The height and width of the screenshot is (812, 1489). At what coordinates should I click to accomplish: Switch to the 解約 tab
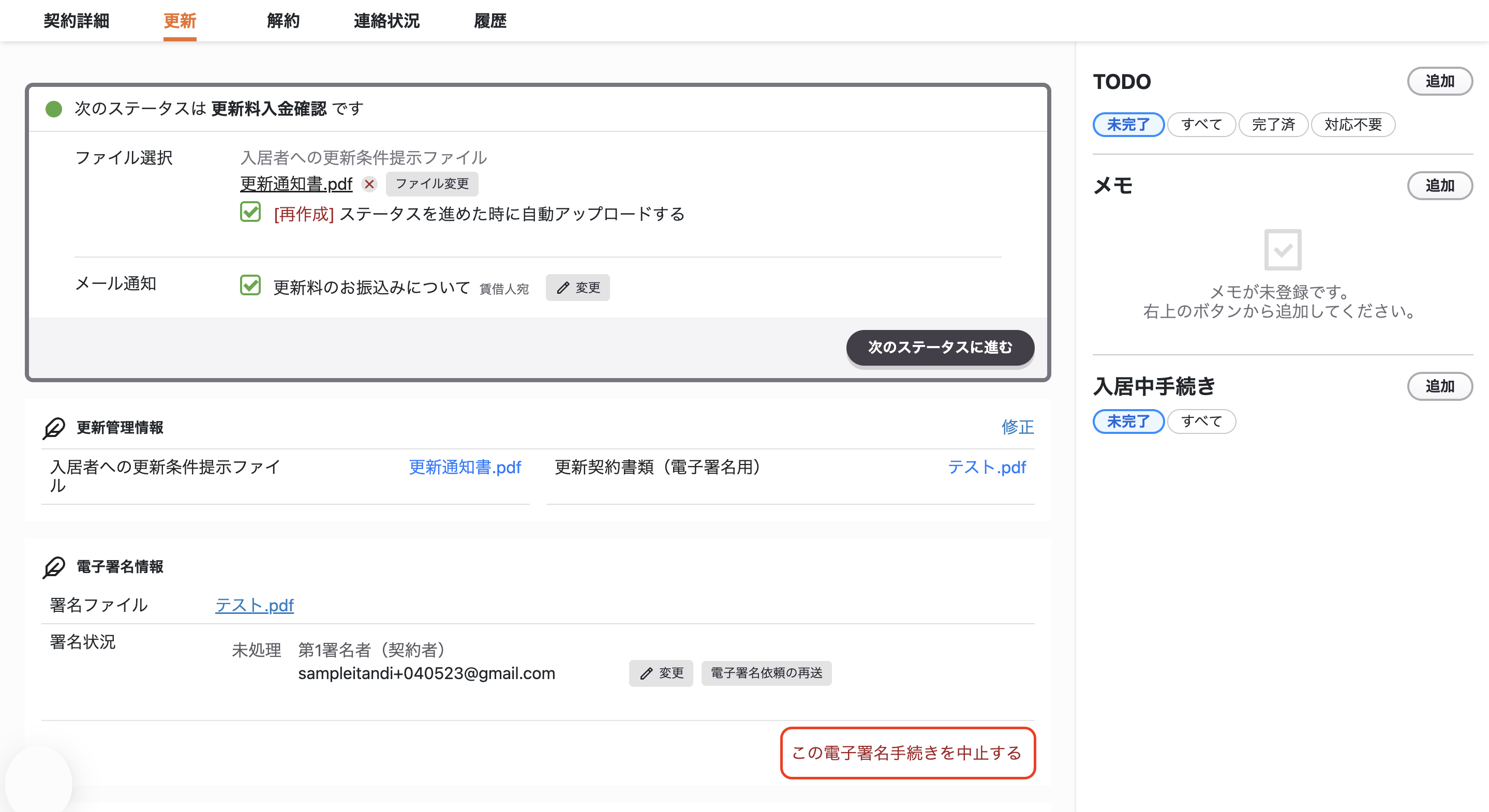(283, 21)
